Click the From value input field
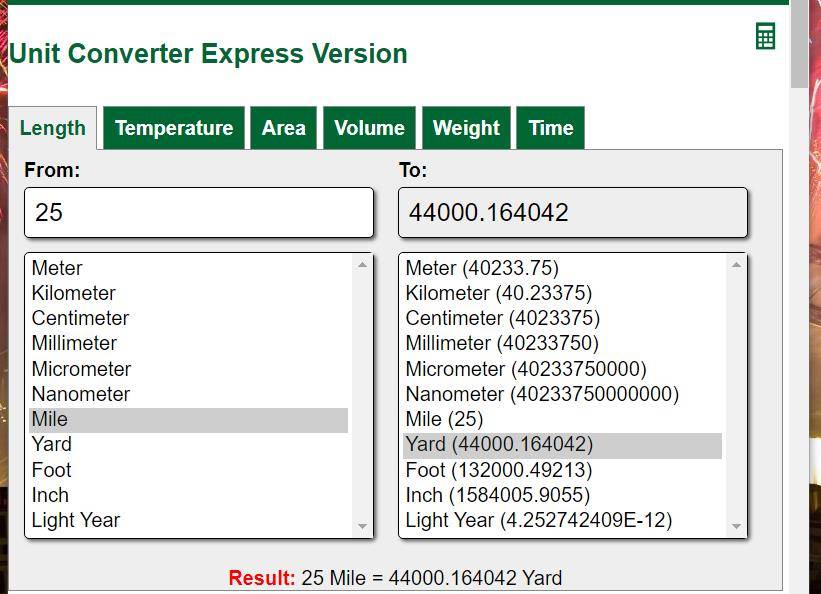This screenshot has width=821, height=594. 199,213
